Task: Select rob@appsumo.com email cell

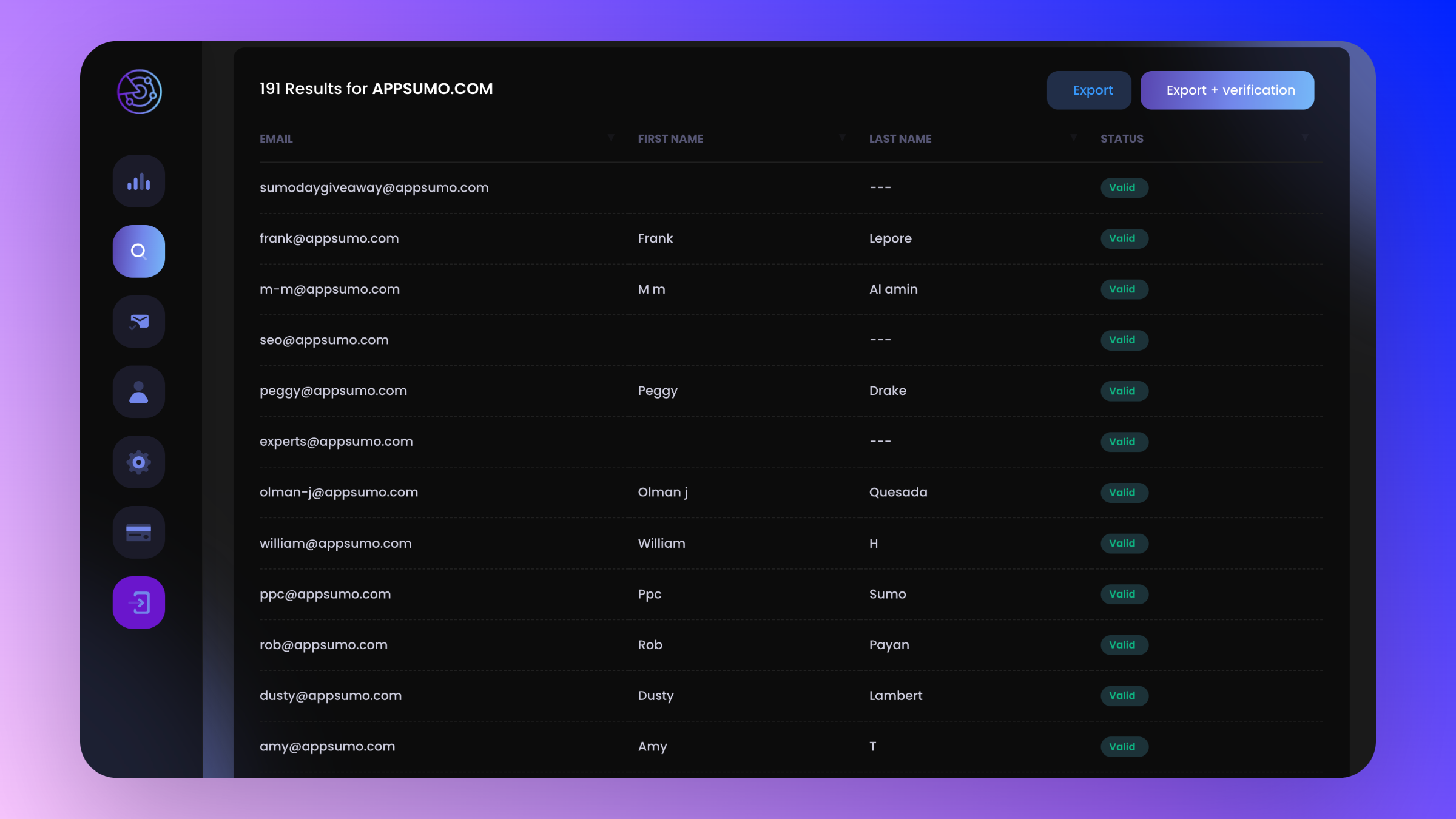Action: (x=323, y=645)
